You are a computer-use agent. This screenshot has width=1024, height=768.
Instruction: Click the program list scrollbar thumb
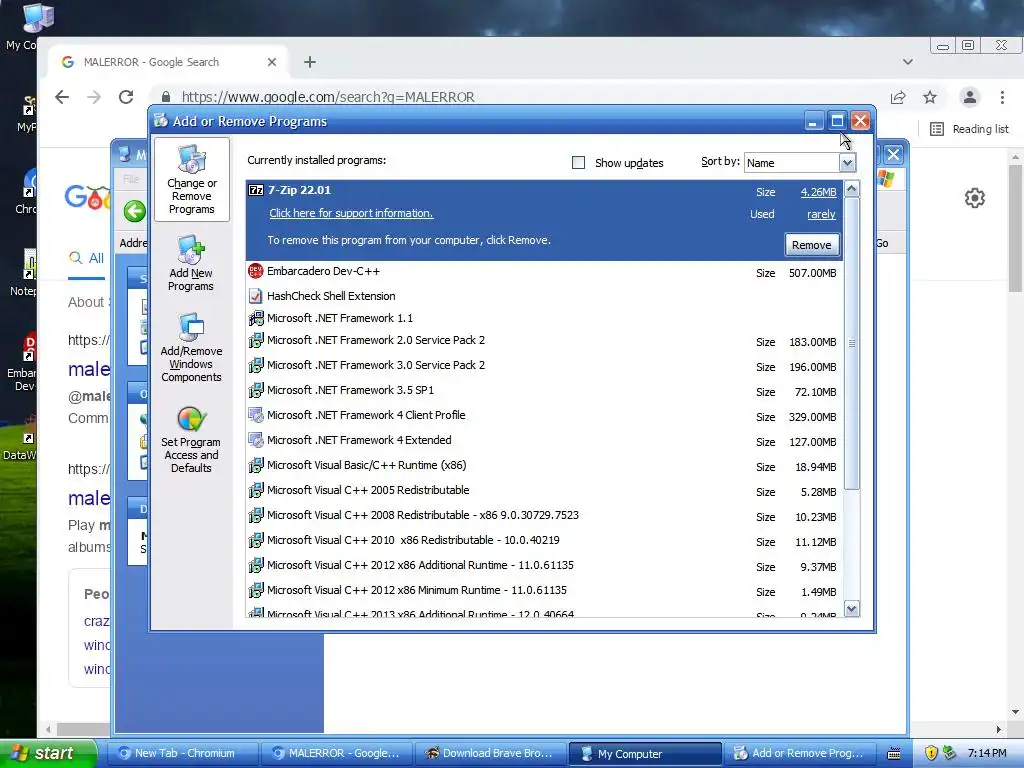[x=852, y=344]
